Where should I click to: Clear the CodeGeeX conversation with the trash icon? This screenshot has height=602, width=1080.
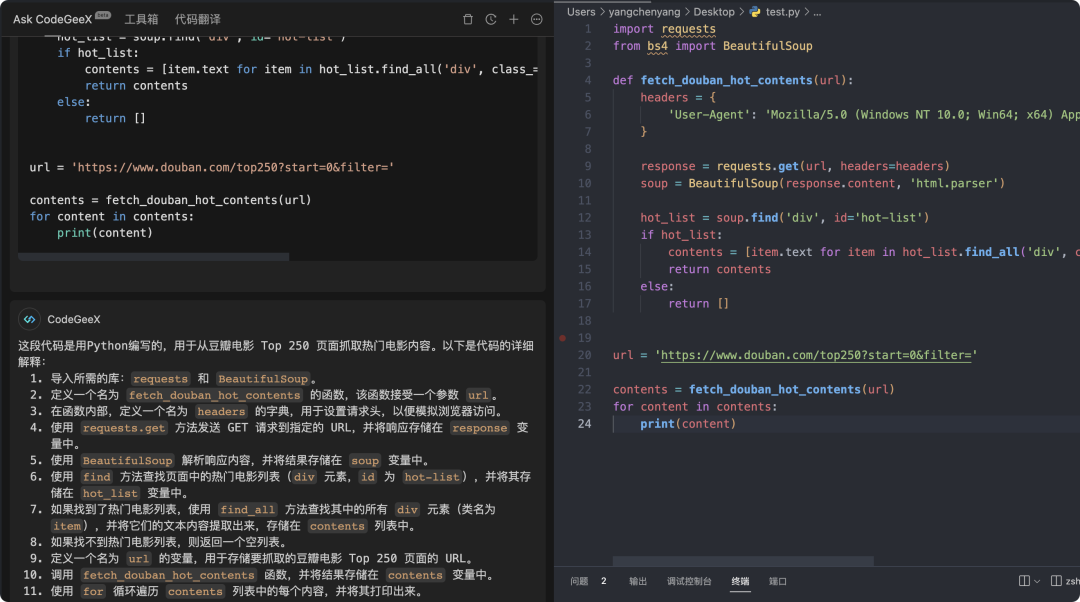pyautogui.click(x=468, y=19)
